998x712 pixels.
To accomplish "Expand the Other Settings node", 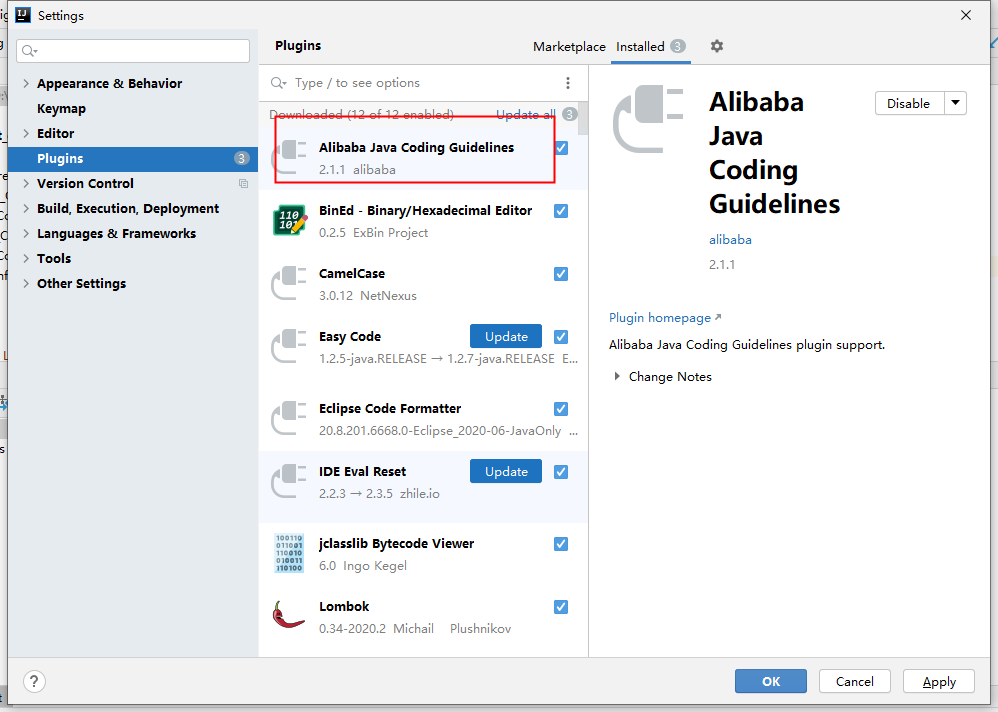I will point(26,283).
